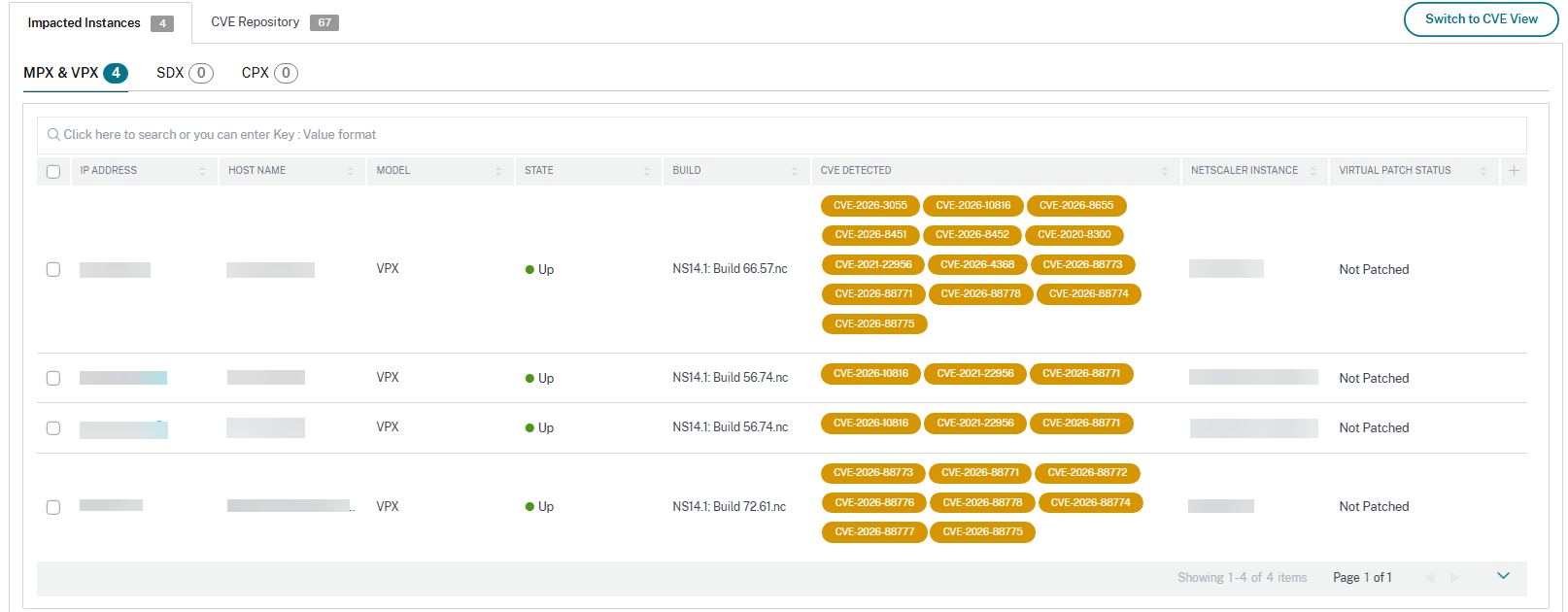Image resolution: width=1568 pixels, height=612 pixels.
Task: Click the CVE-2026-8452 tag
Action: pyautogui.click(x=972, y=235)
